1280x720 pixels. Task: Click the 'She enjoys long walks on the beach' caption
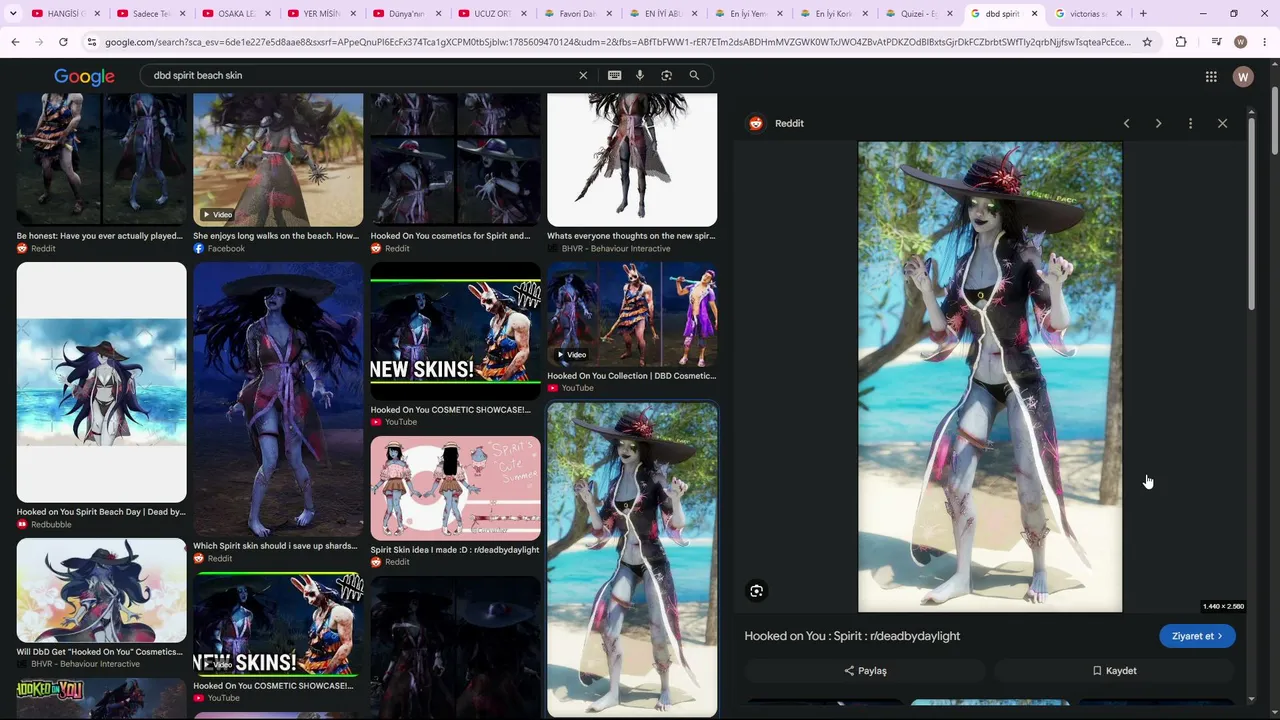[276, 236]
